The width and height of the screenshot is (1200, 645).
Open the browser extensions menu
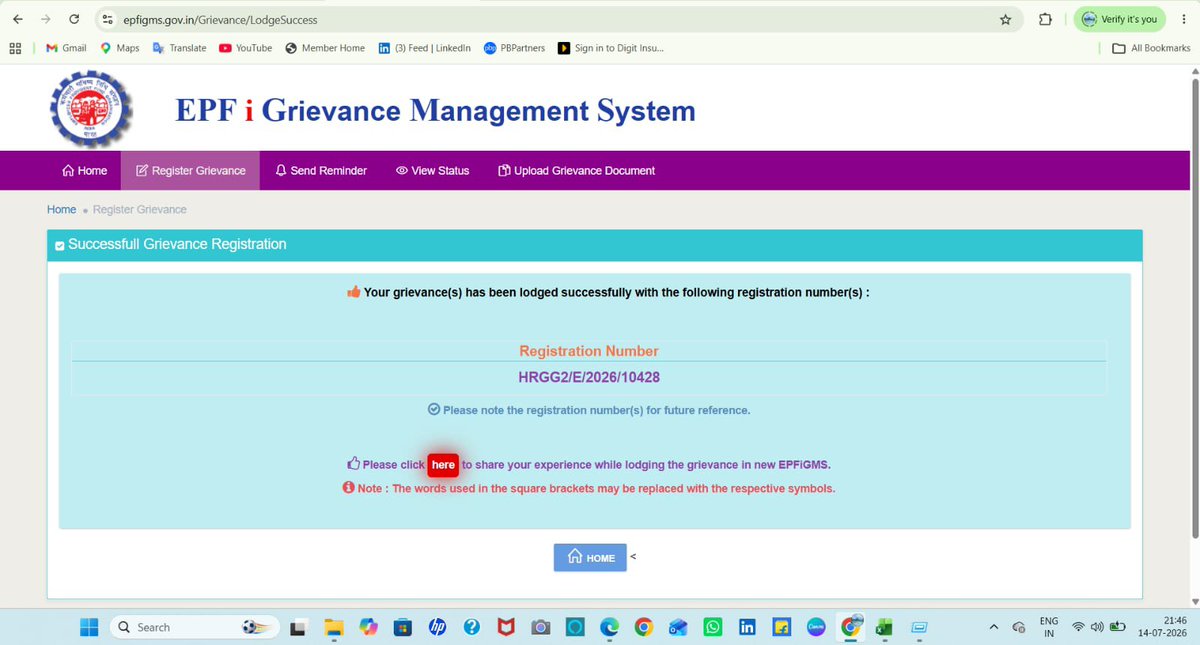pyautogui.click(x=1045, y=19)
